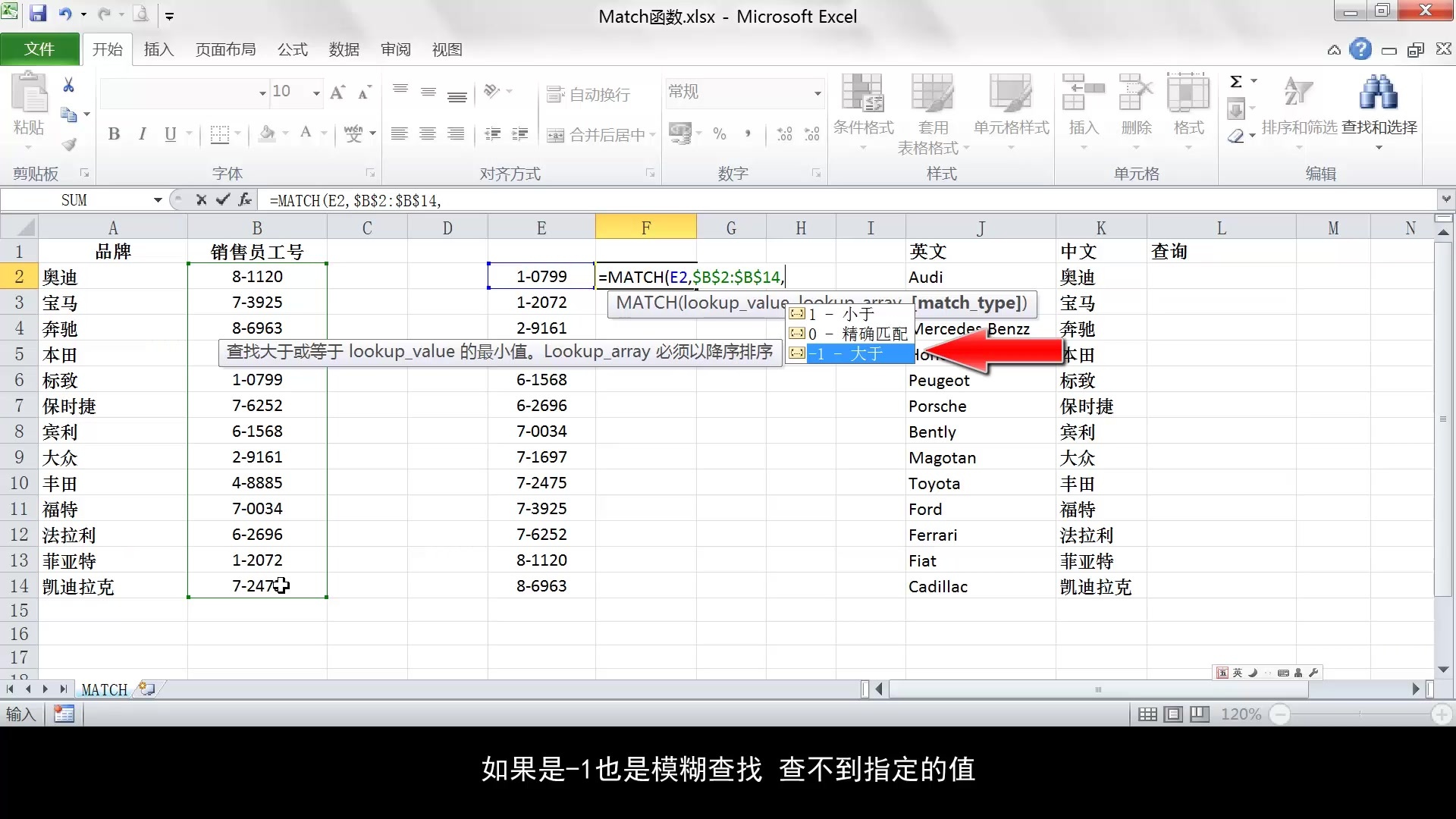This screenshot has height=819, width=1456.
Task: Toggle Underline formatting button
Action: click(x=170, y=134)
